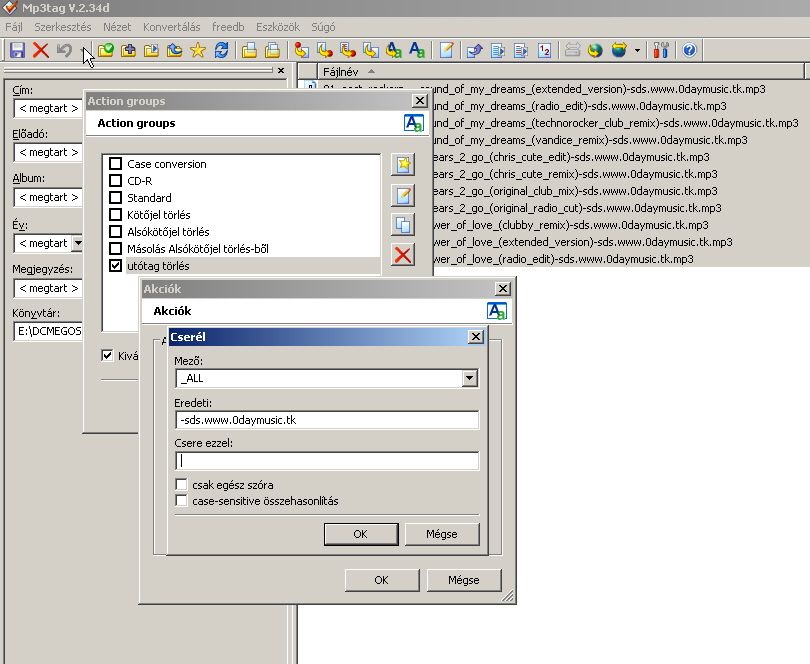Screen dimensions: 810x664
Task: Click the red X delete action group icon
Action: tap(403, 254)
